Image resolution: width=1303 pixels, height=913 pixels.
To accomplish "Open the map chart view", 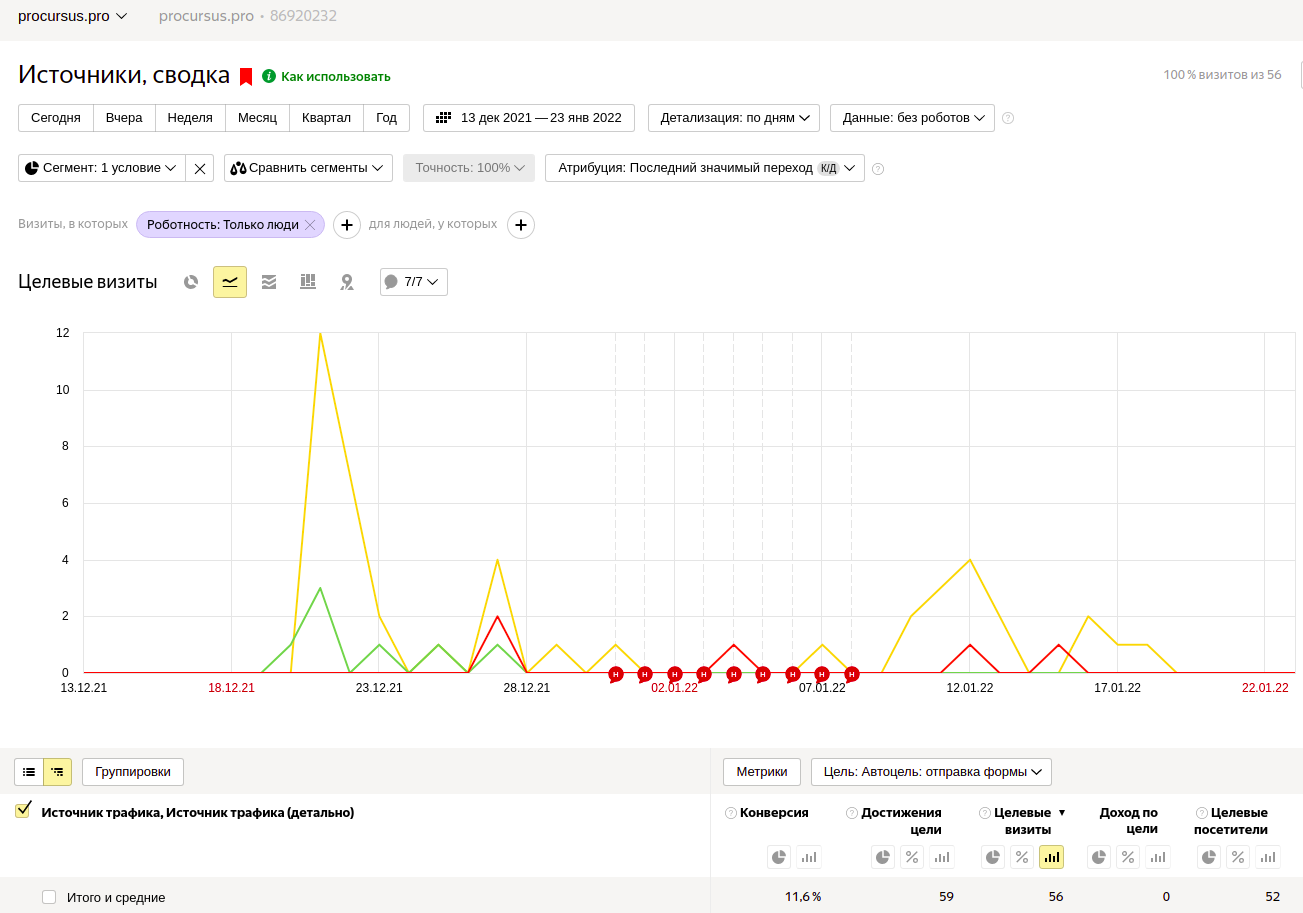I will 347,282.
